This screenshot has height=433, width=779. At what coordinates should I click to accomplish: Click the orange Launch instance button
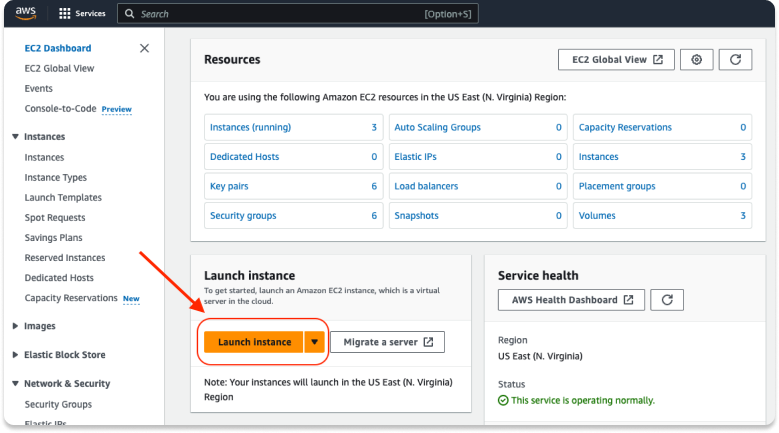point(254,342)
